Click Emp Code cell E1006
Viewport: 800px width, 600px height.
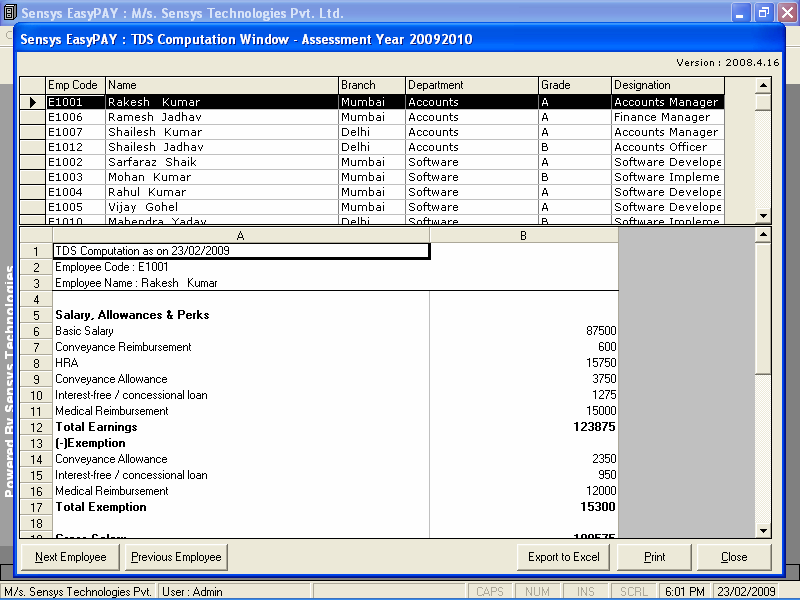[x=75, y=117]
